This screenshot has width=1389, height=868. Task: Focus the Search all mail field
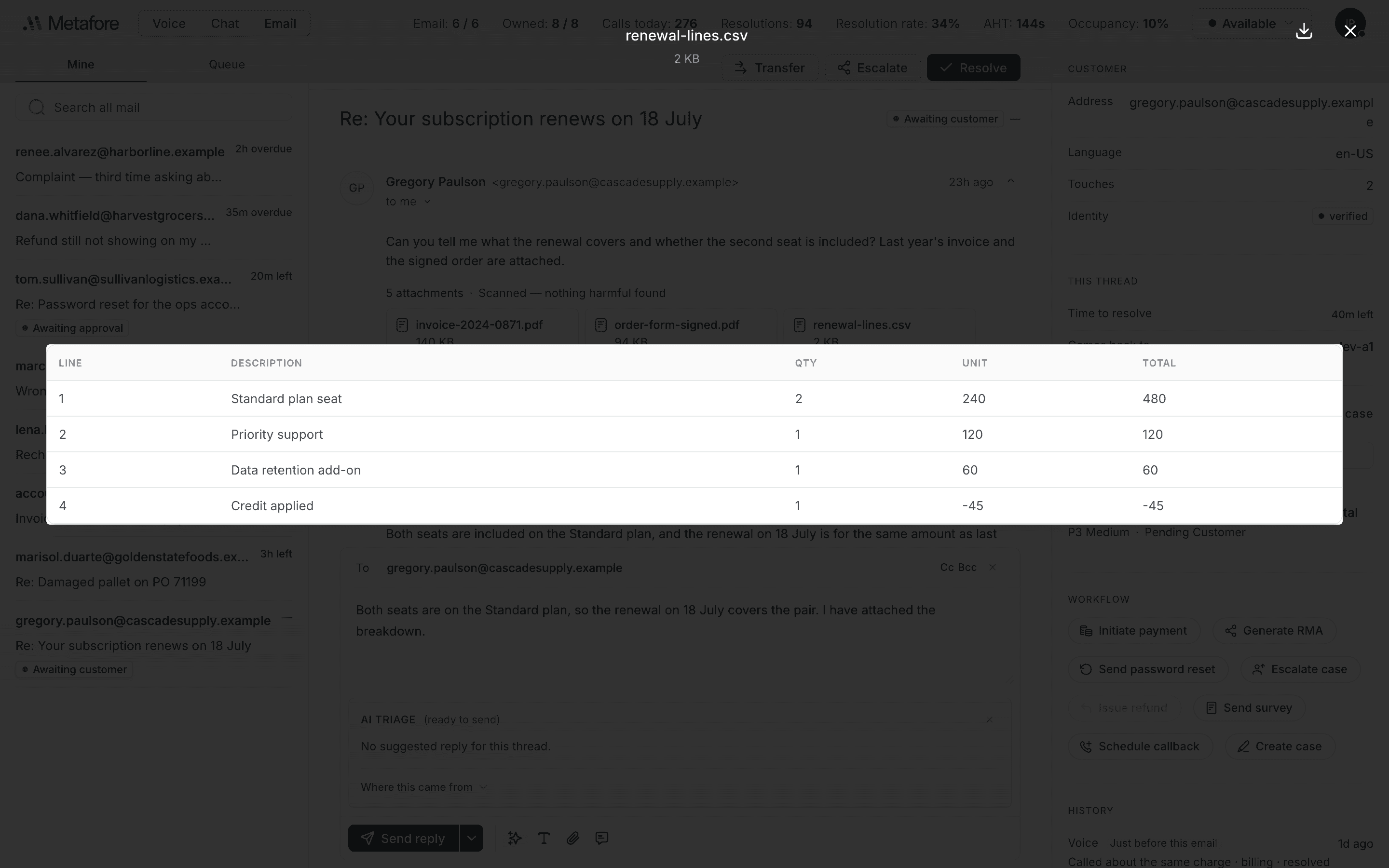(154, 108)
